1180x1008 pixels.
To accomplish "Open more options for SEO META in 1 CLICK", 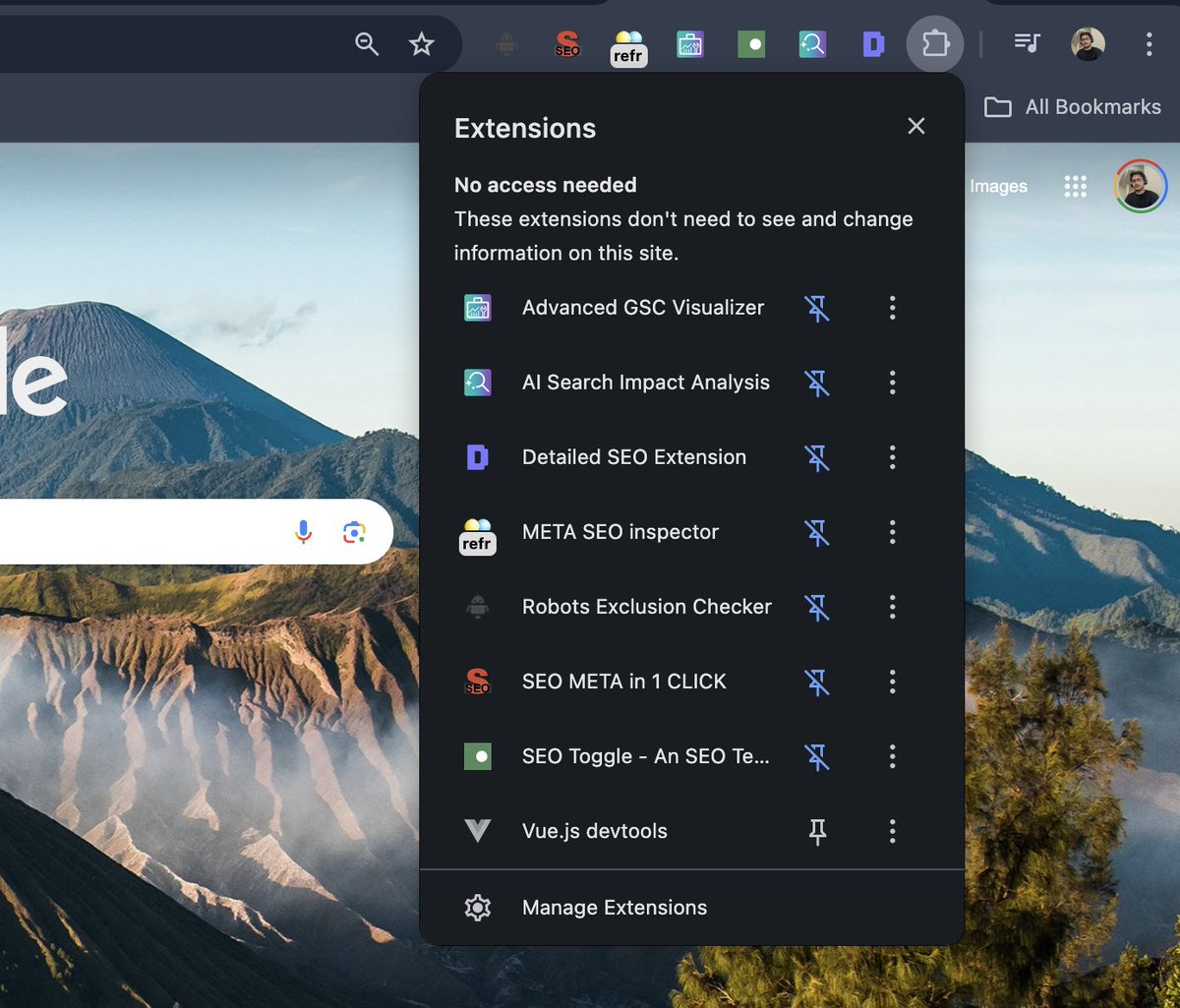I will point(893,682).
